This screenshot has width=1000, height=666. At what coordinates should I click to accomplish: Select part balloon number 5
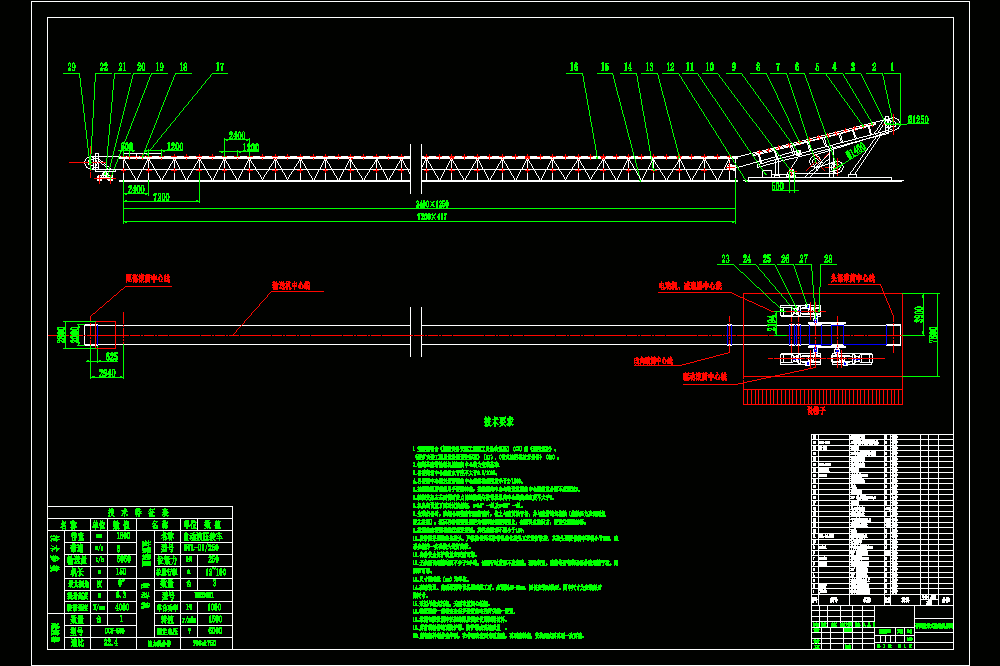click(817, 67)
